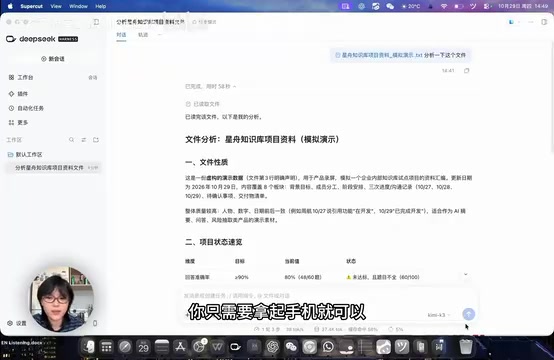Click the 会话 label beside 工作台

(x=93, y=77)
